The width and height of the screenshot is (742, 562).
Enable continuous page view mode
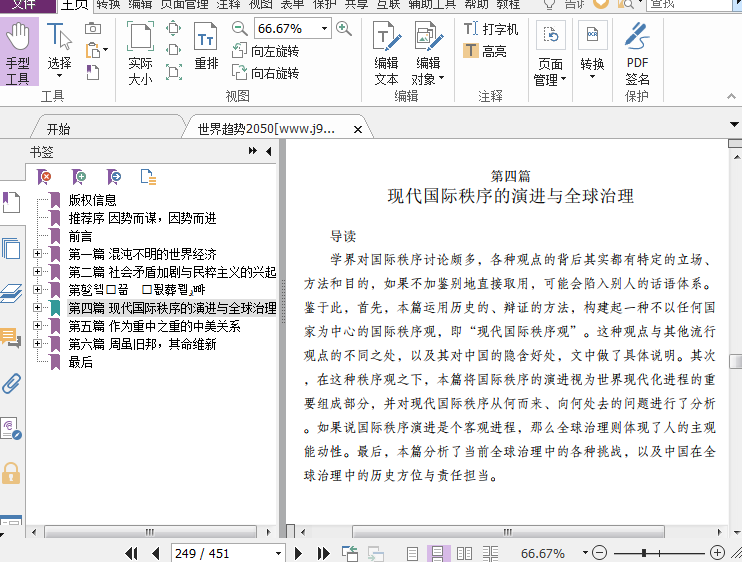click(437, 553)
